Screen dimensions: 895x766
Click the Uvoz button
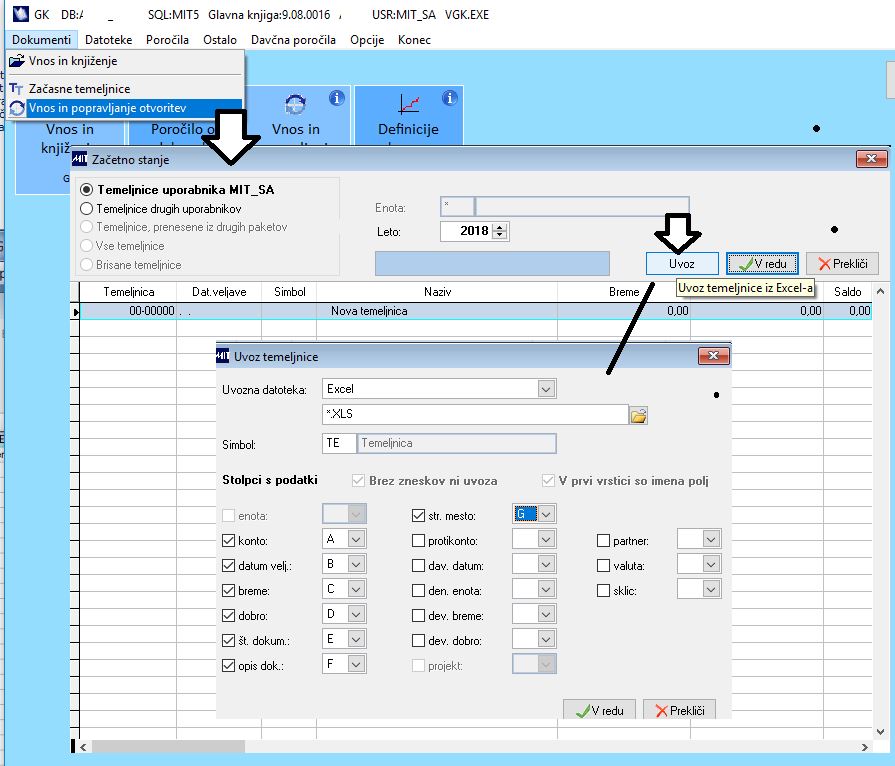[682, 264]
